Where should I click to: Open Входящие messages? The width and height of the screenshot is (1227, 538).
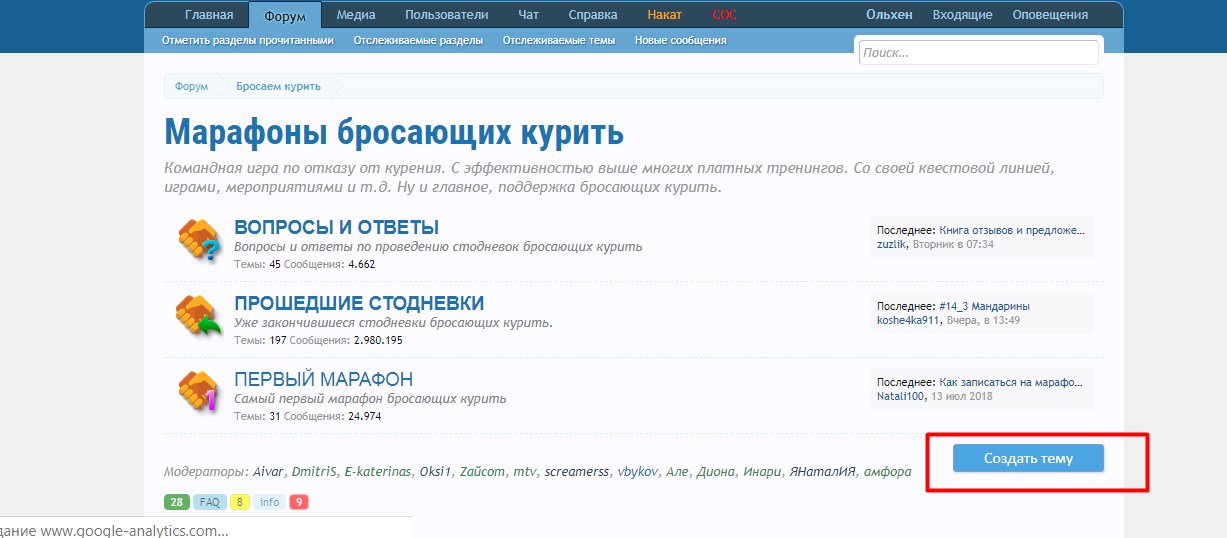[x=962, y=15]
